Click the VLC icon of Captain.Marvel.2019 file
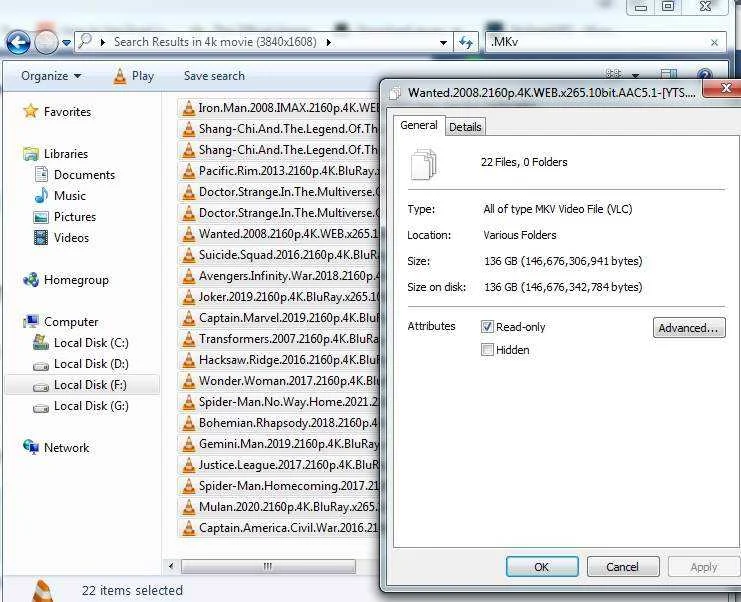 tap(189, 318)
